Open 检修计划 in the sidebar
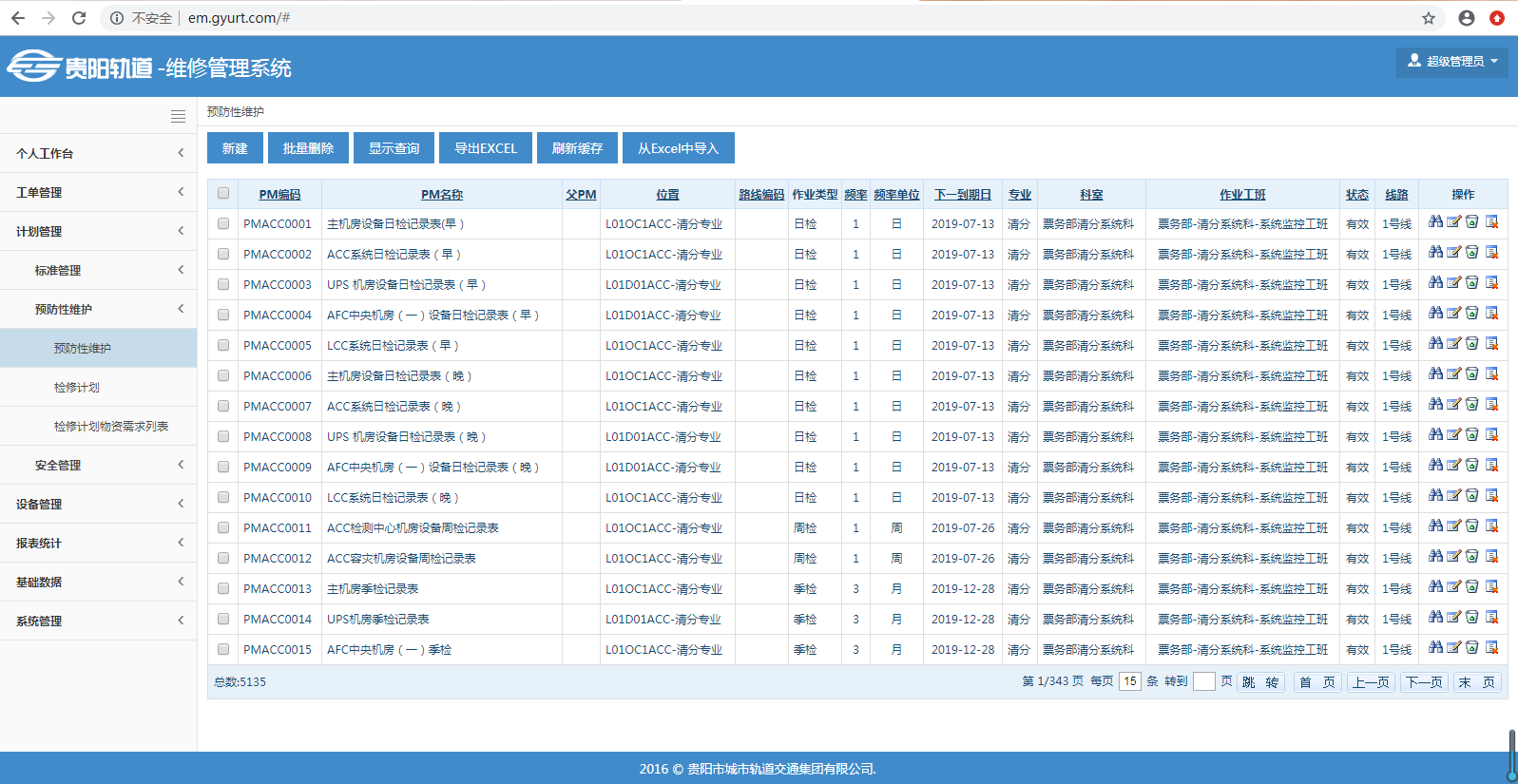1518x784 pixels. (x=99, y=387)
